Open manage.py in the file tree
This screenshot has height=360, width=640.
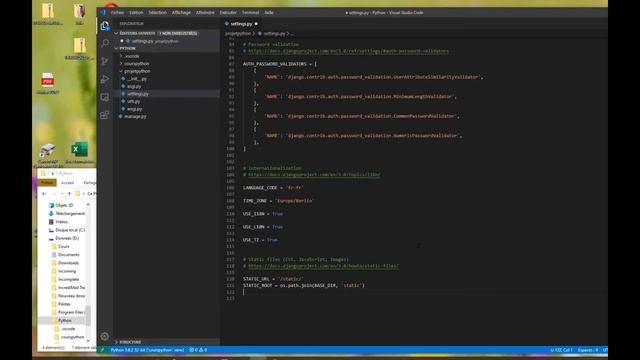(x=136, y=116)
